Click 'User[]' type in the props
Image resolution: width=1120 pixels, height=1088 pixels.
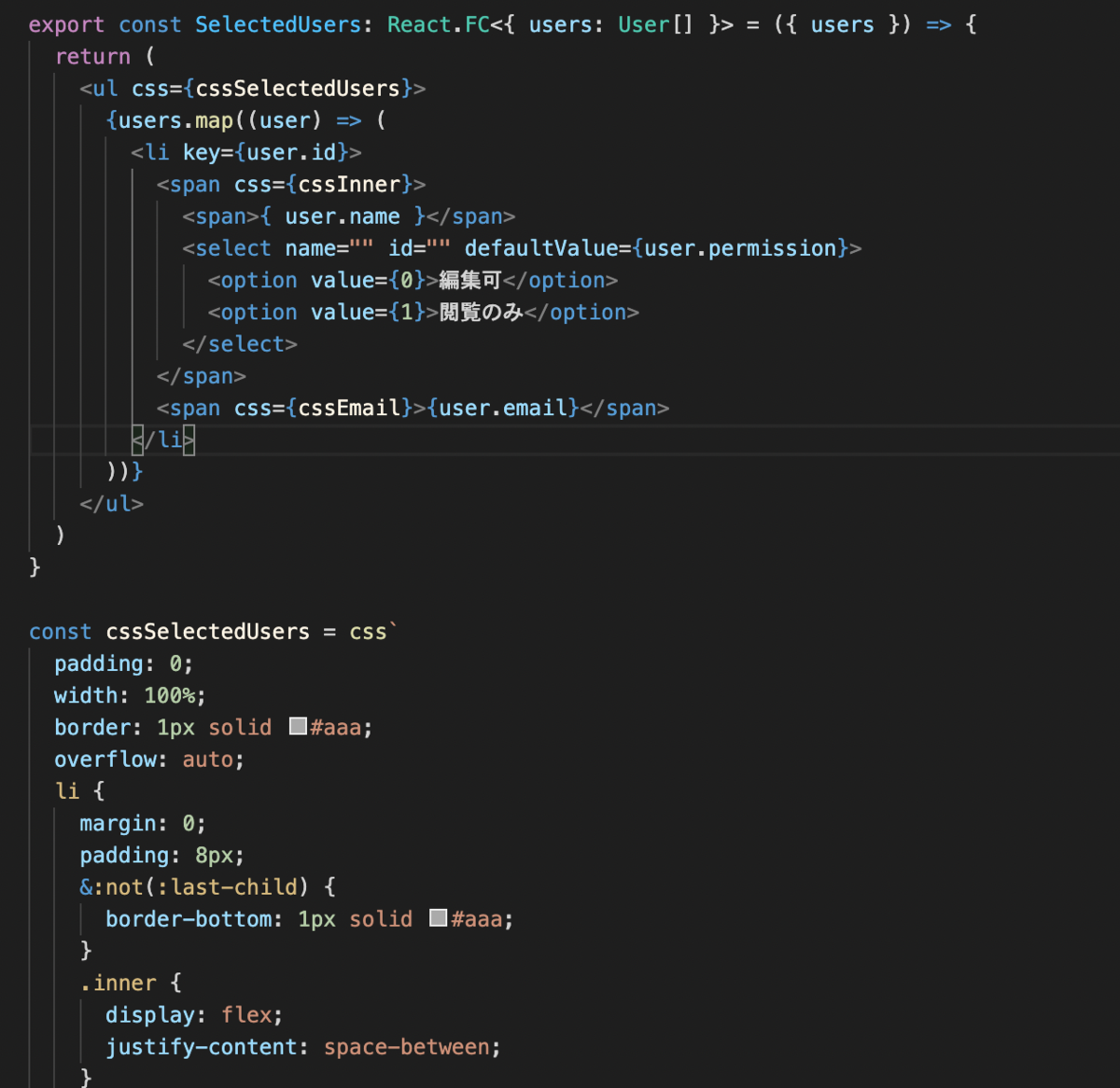click(x=656, y=24)
